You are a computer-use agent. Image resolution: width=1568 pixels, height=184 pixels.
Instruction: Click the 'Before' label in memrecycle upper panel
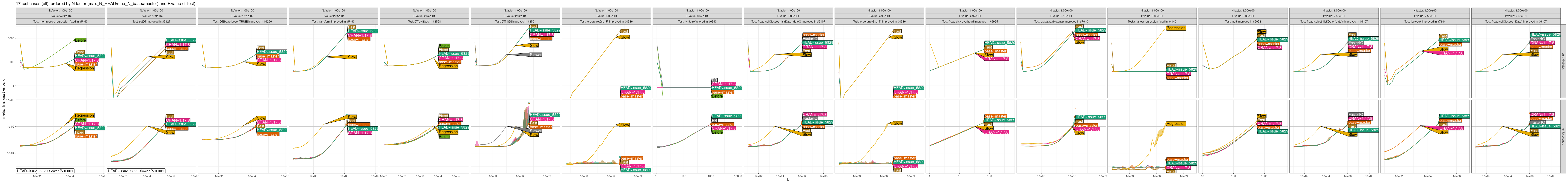pos(80,40)
